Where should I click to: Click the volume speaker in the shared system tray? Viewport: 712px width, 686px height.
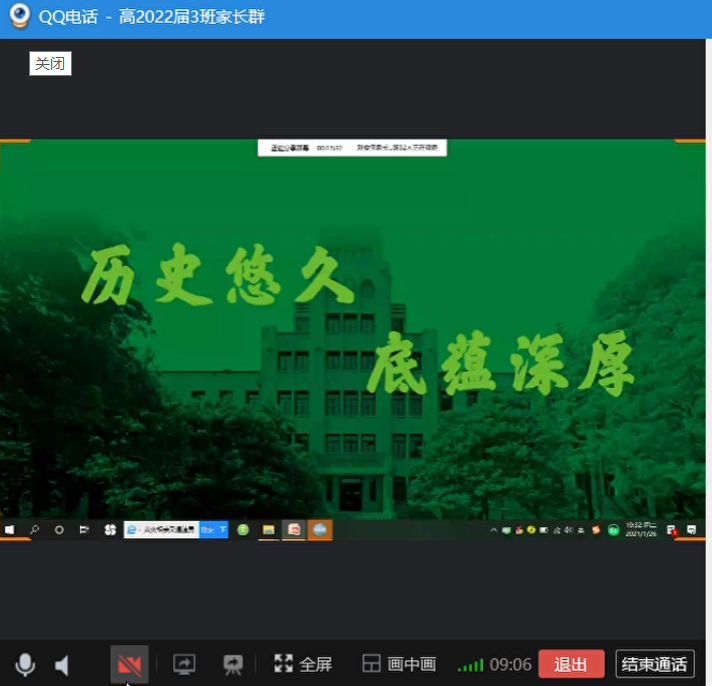pos(569,530)
